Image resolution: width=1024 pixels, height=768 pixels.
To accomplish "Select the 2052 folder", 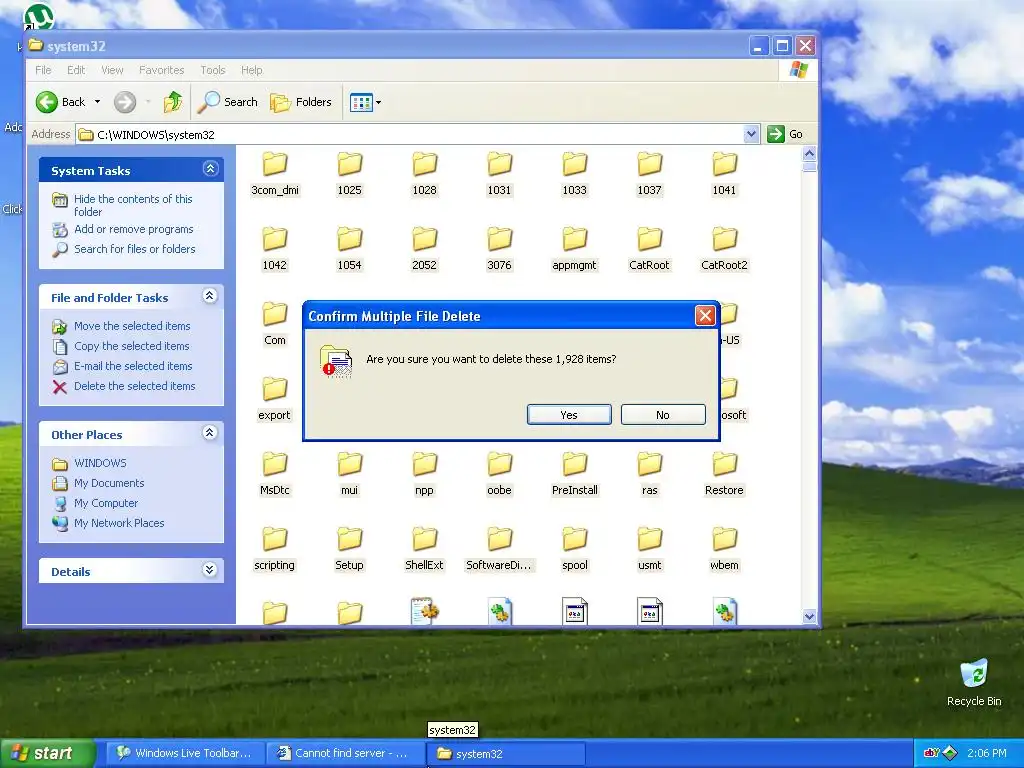I will point(424,249).
